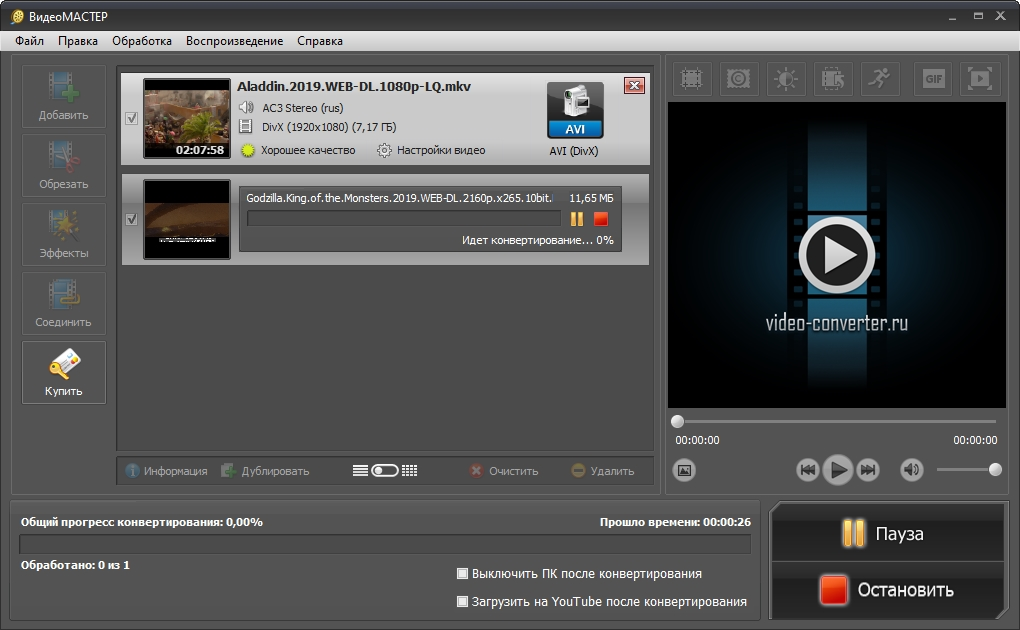Screen dimensions: 1020x630
Task: Click the Очистить button
Action: pos(503,471)
